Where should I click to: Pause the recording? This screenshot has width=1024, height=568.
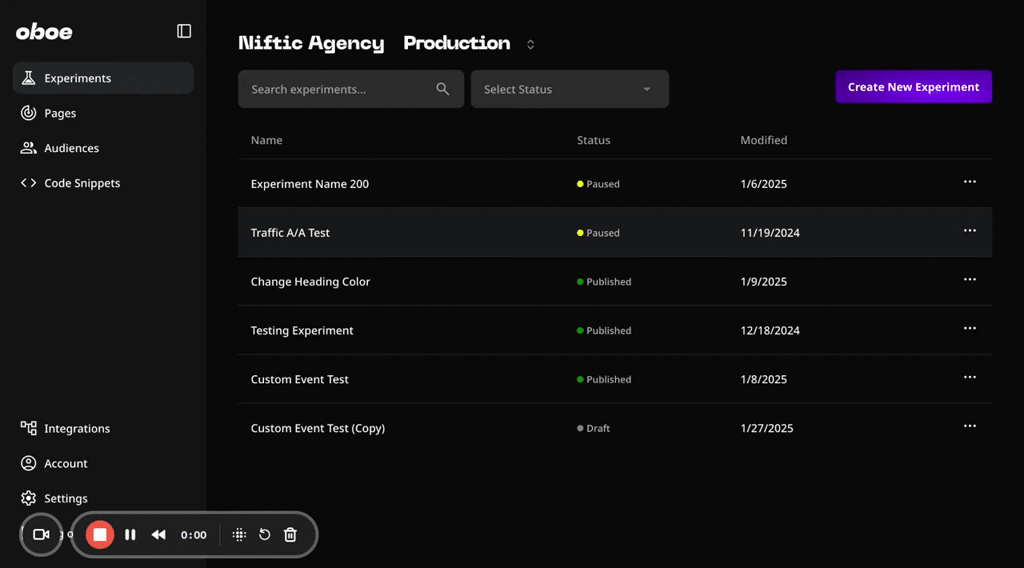coord(130,535)
